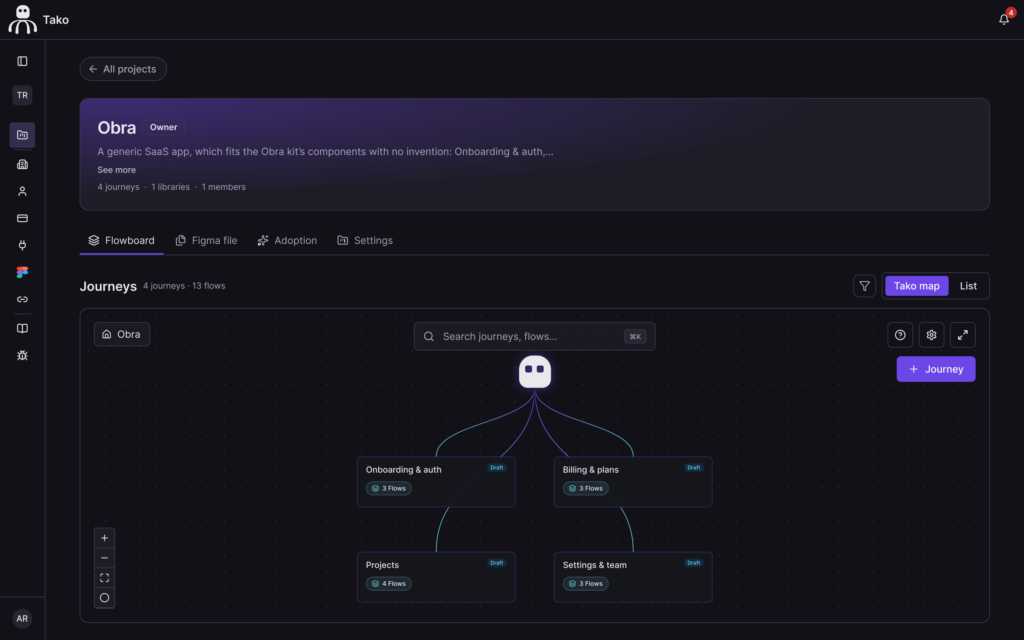This screenshot has height=640, width=1024.
Task: Focus the Search journeys, flows field
Action: pyautogui.click(x=534, y=336)
